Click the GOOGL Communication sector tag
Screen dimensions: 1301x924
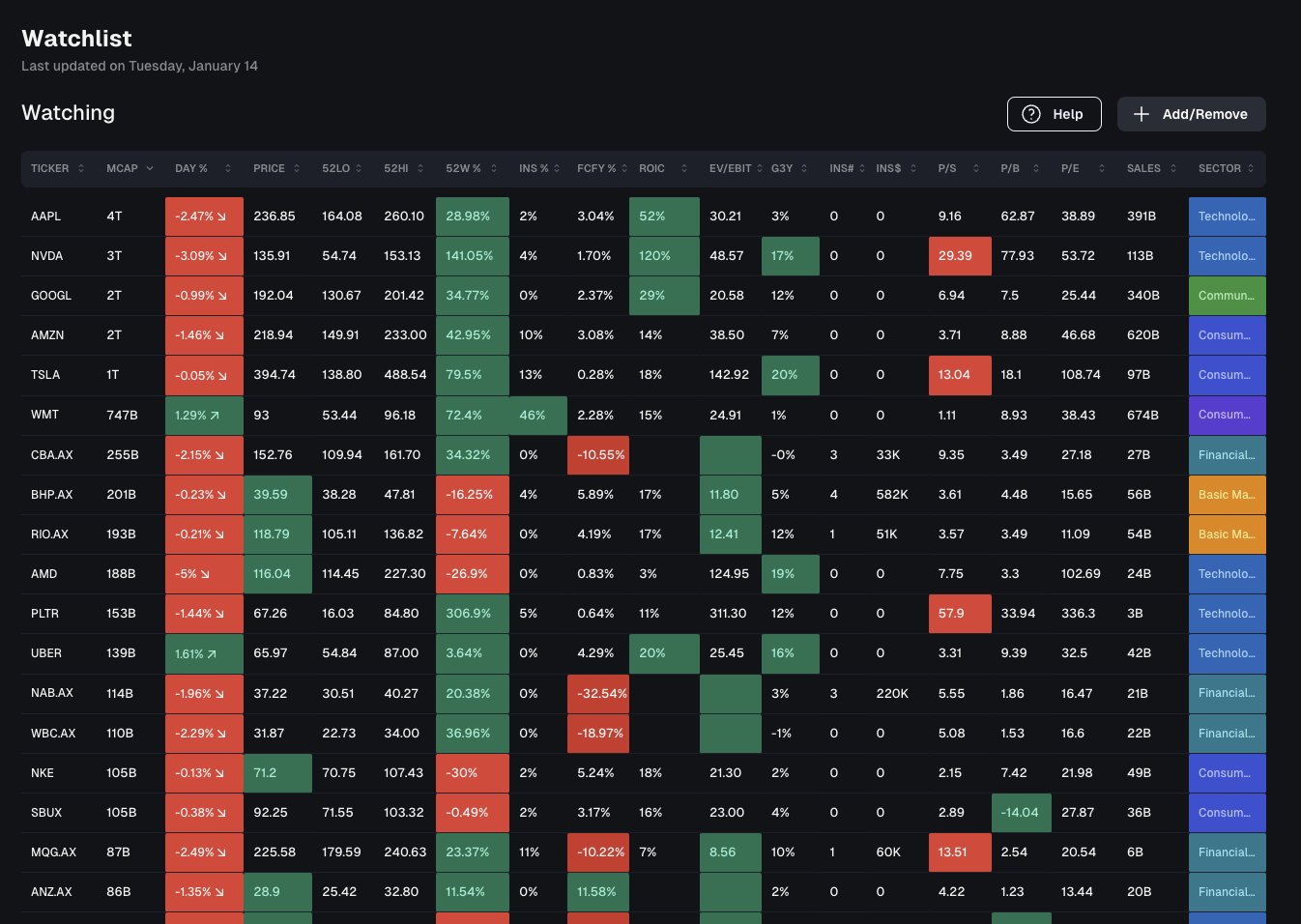pyautogui.click(x=1228, y=296)
